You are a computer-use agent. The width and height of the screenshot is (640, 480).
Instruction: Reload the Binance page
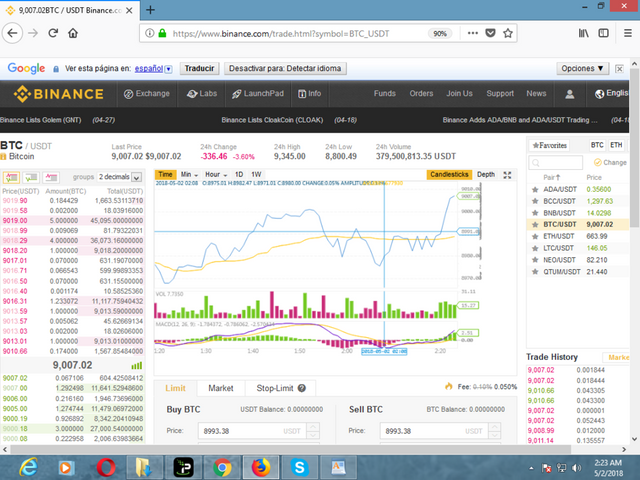(x=53, y=33)
